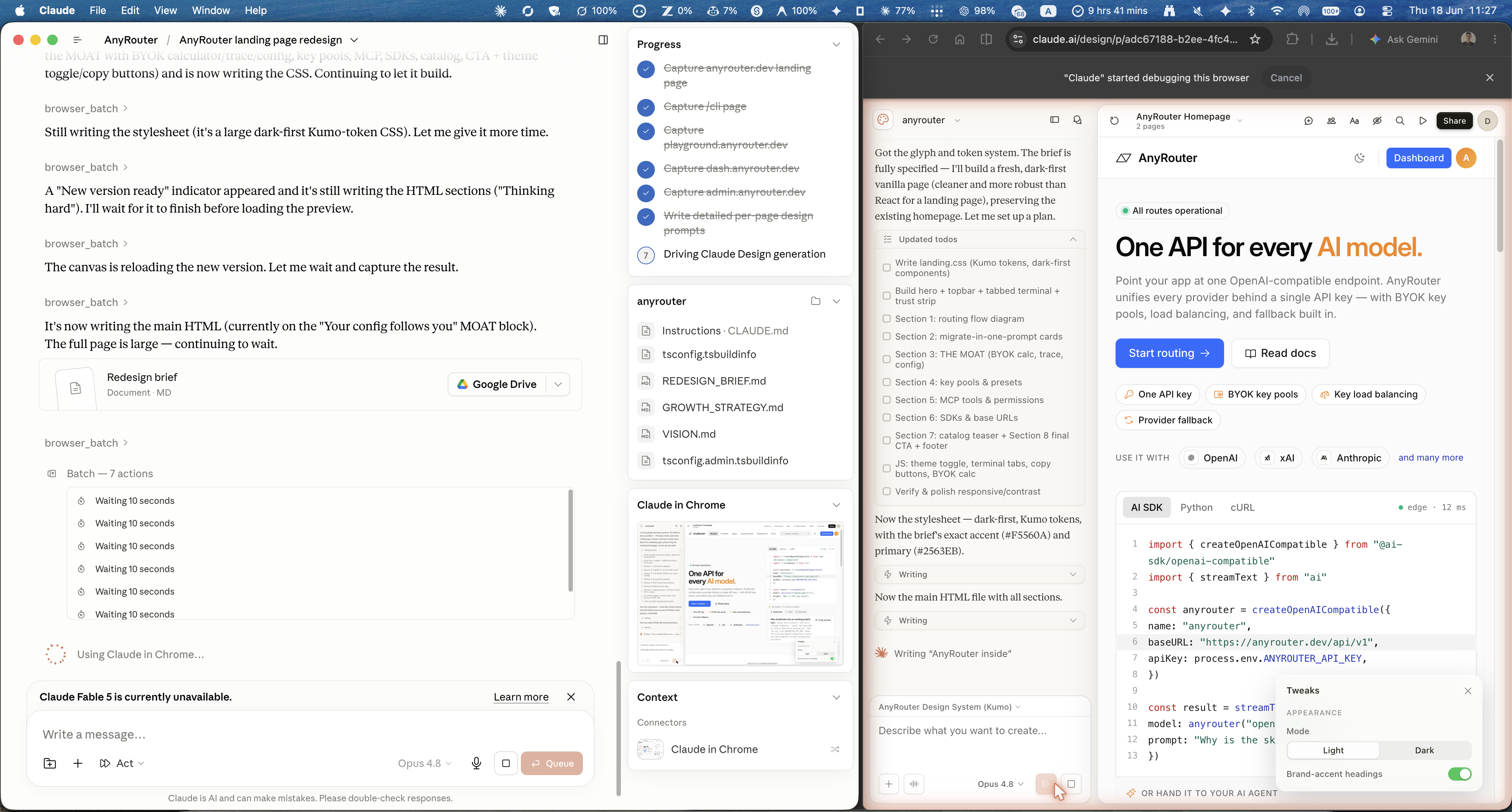Click the add-folder icon below the message box
The image size is (1512, 812).
[50, 763]
